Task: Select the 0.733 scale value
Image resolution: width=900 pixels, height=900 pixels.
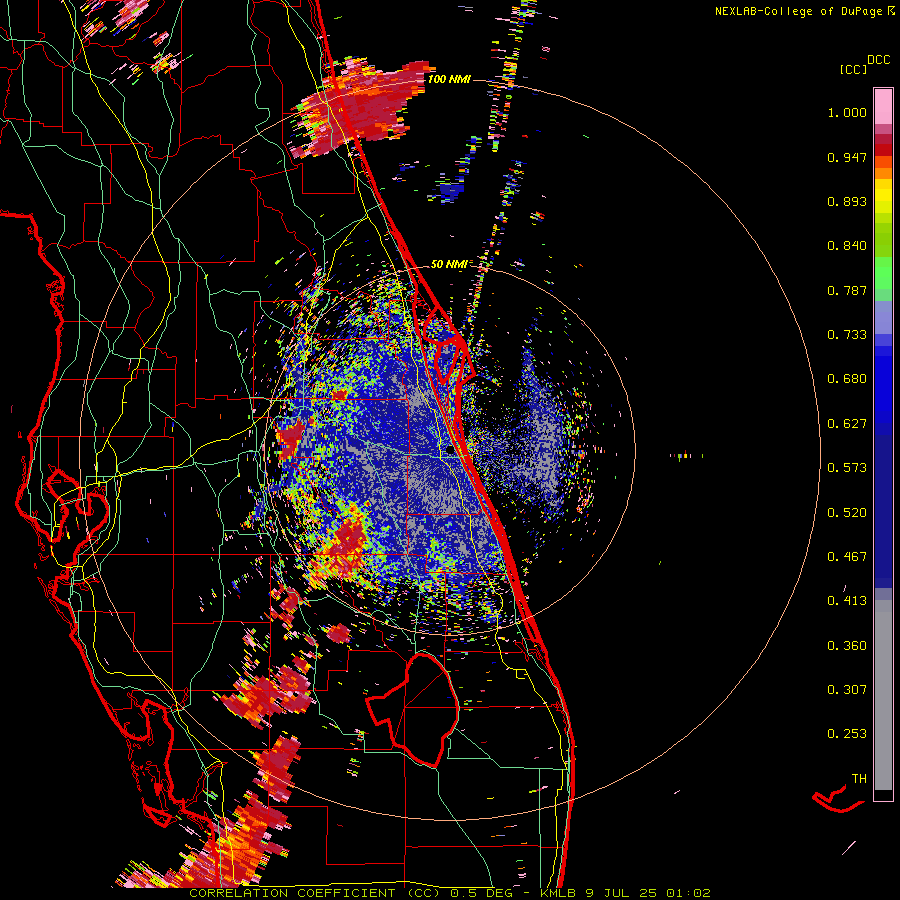Action: [847, 335]
